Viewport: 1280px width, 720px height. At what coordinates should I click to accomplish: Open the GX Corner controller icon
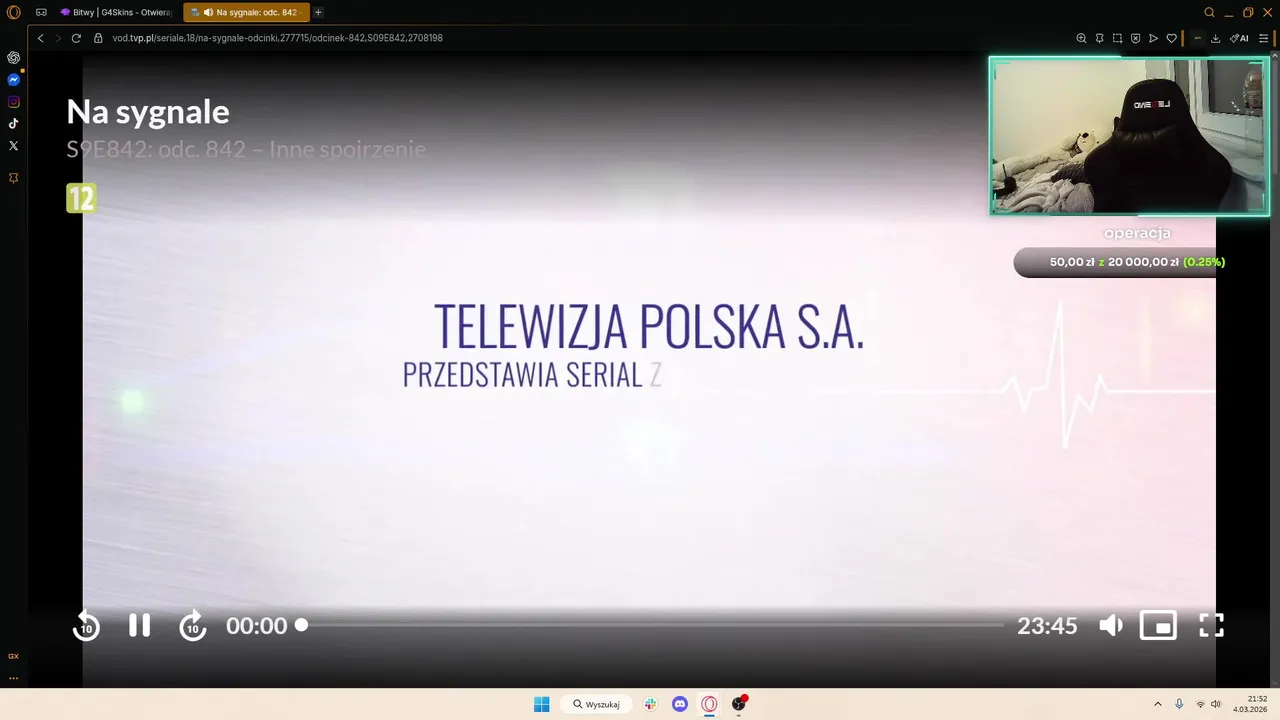click(x=41, y=12)
